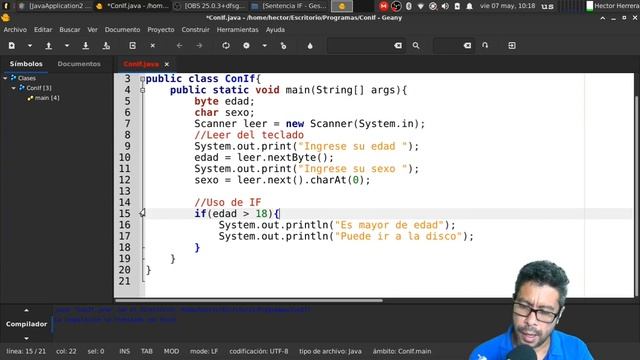Click the Bluetooth tray icon

(x=409, y=6)
